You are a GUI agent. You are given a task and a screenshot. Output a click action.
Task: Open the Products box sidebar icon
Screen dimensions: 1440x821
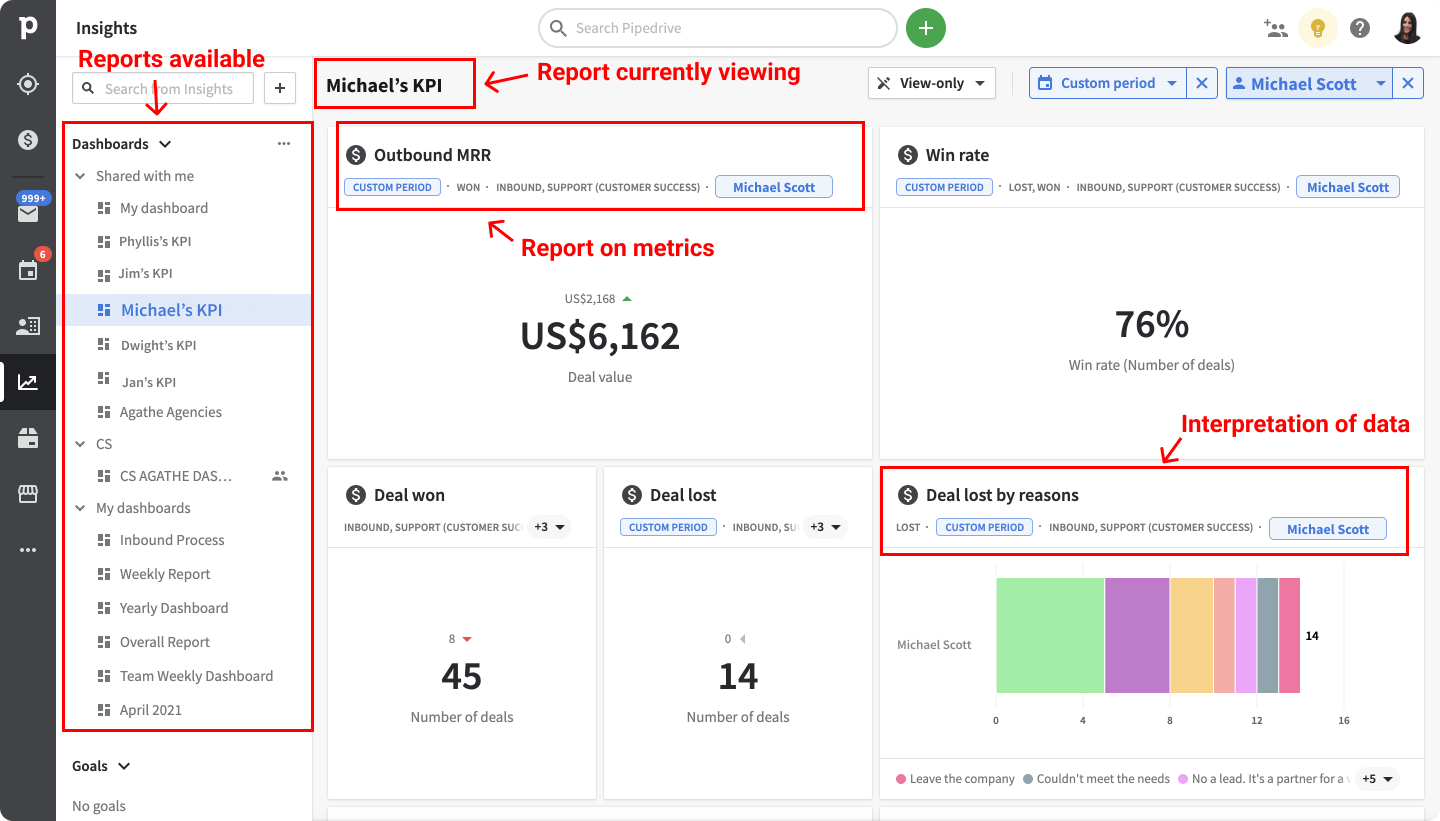[28, 438]
